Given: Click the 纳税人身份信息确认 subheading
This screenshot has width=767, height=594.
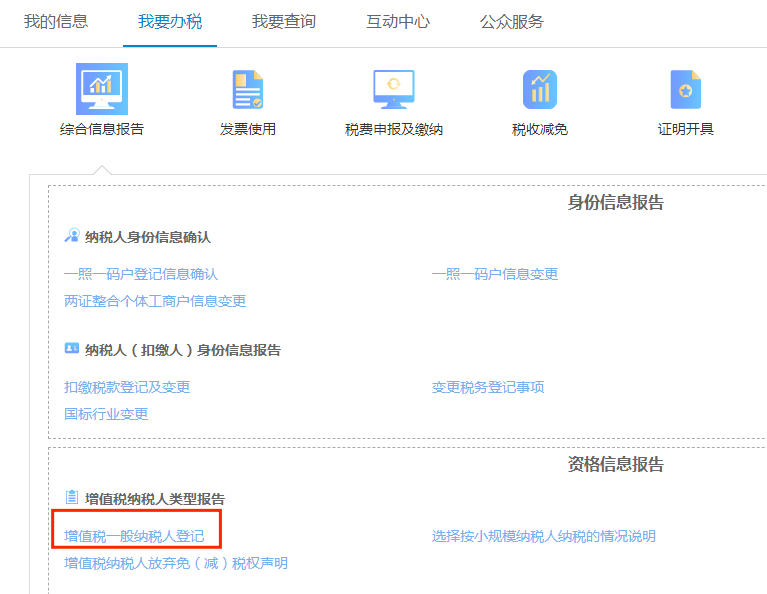Looking at the screenshot, I should click(x=148, y=237).
